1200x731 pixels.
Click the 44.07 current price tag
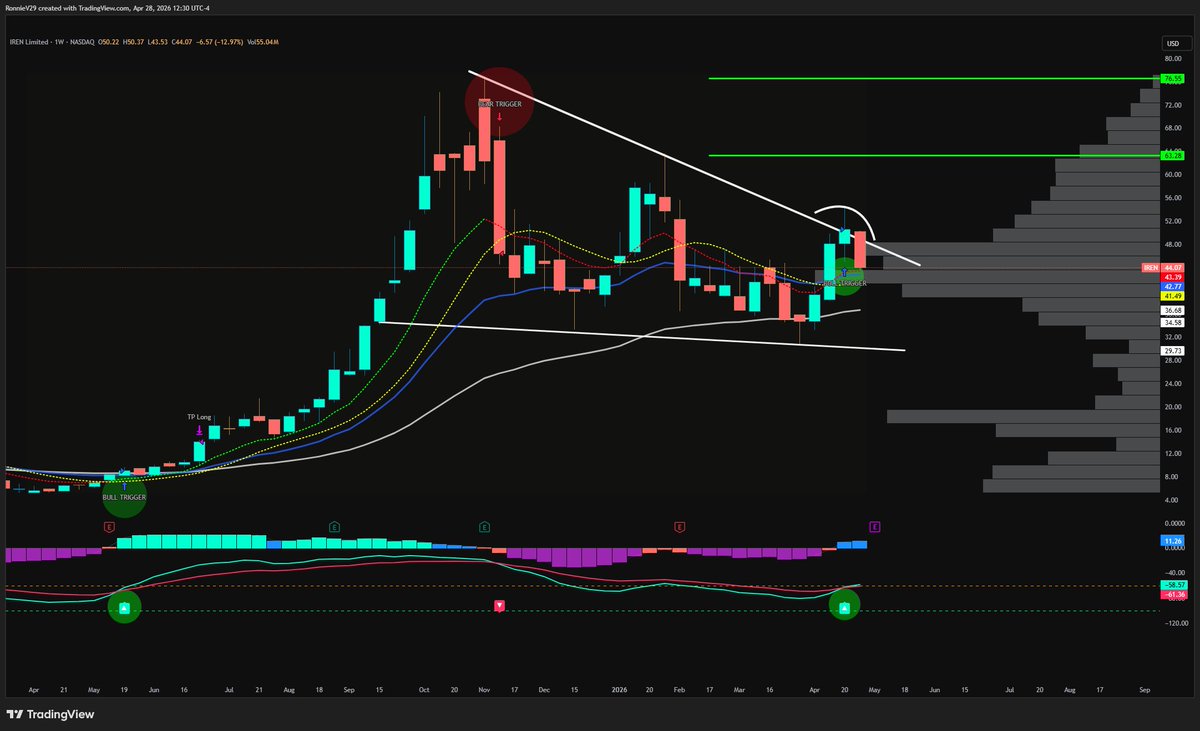[1171, 268]
